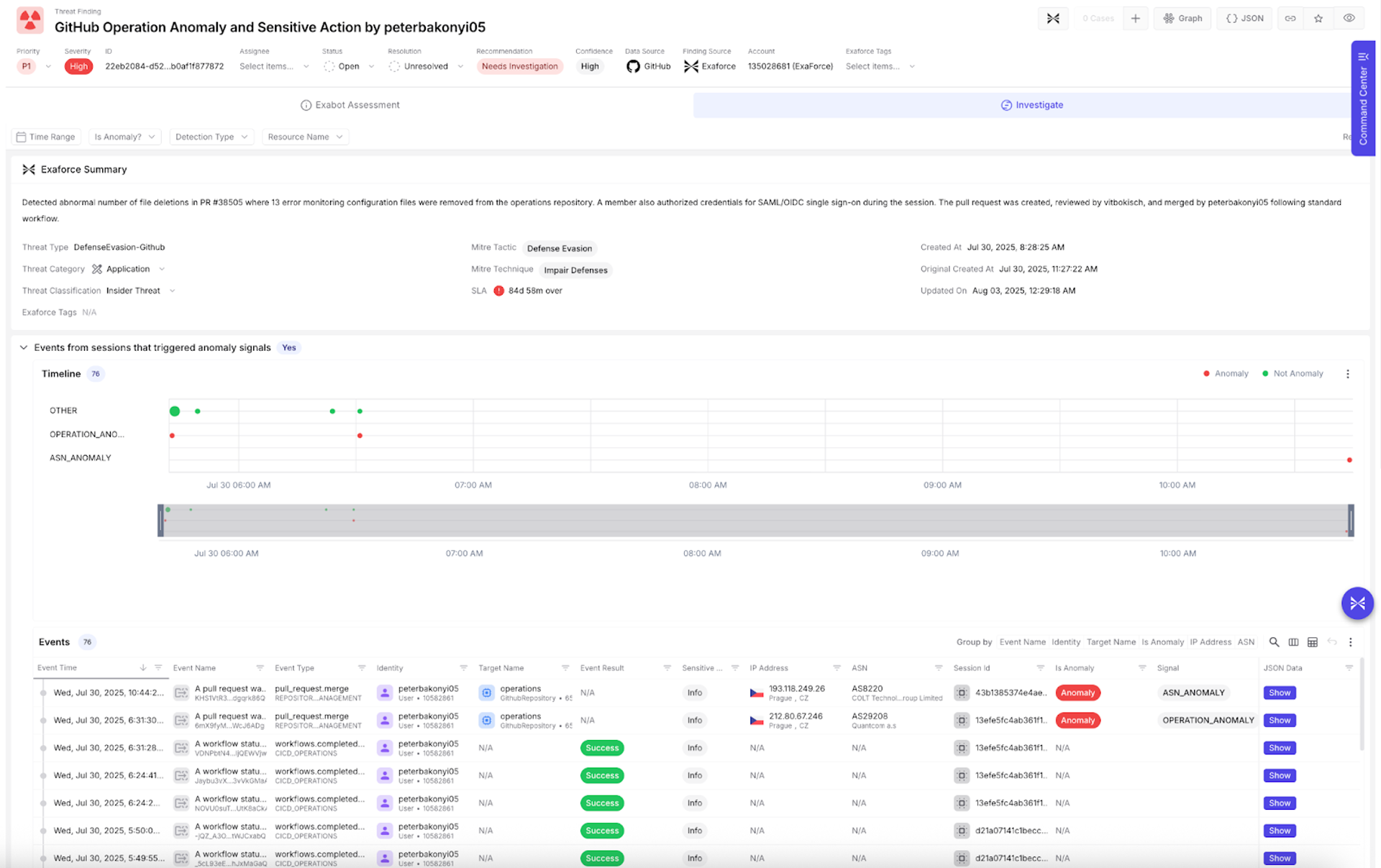Filter the Event Name column
This screenshot has width=1381, height=868.
[260, 668]
